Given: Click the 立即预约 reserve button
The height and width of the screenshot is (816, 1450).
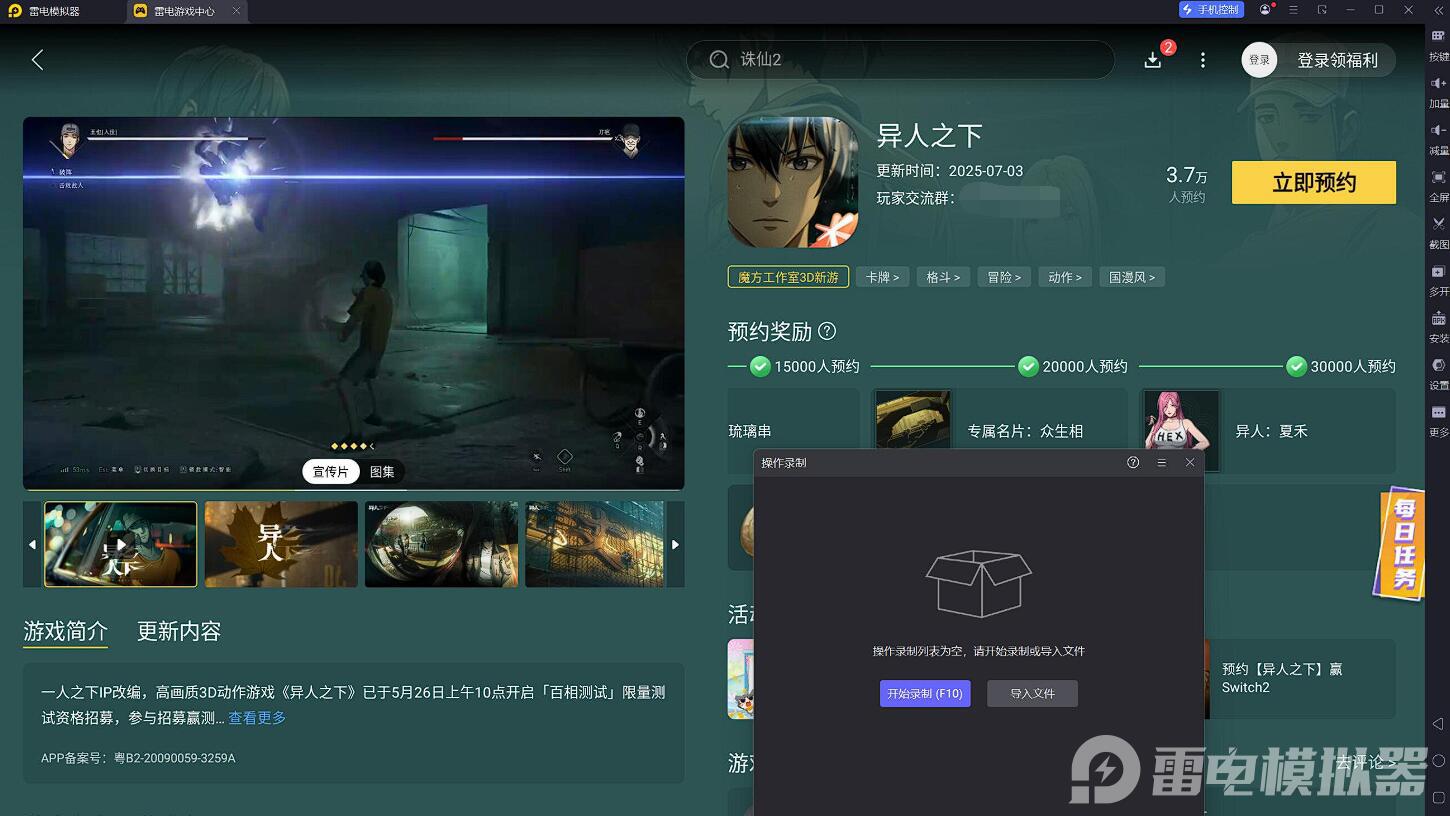Looking at the screenshot, I should coord(1314,182).
